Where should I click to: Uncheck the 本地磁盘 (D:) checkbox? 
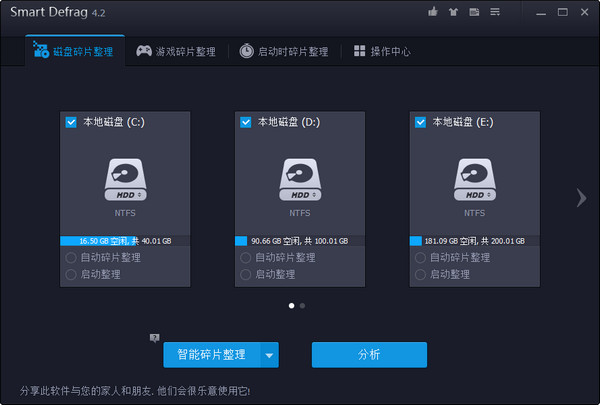(246, 122)
